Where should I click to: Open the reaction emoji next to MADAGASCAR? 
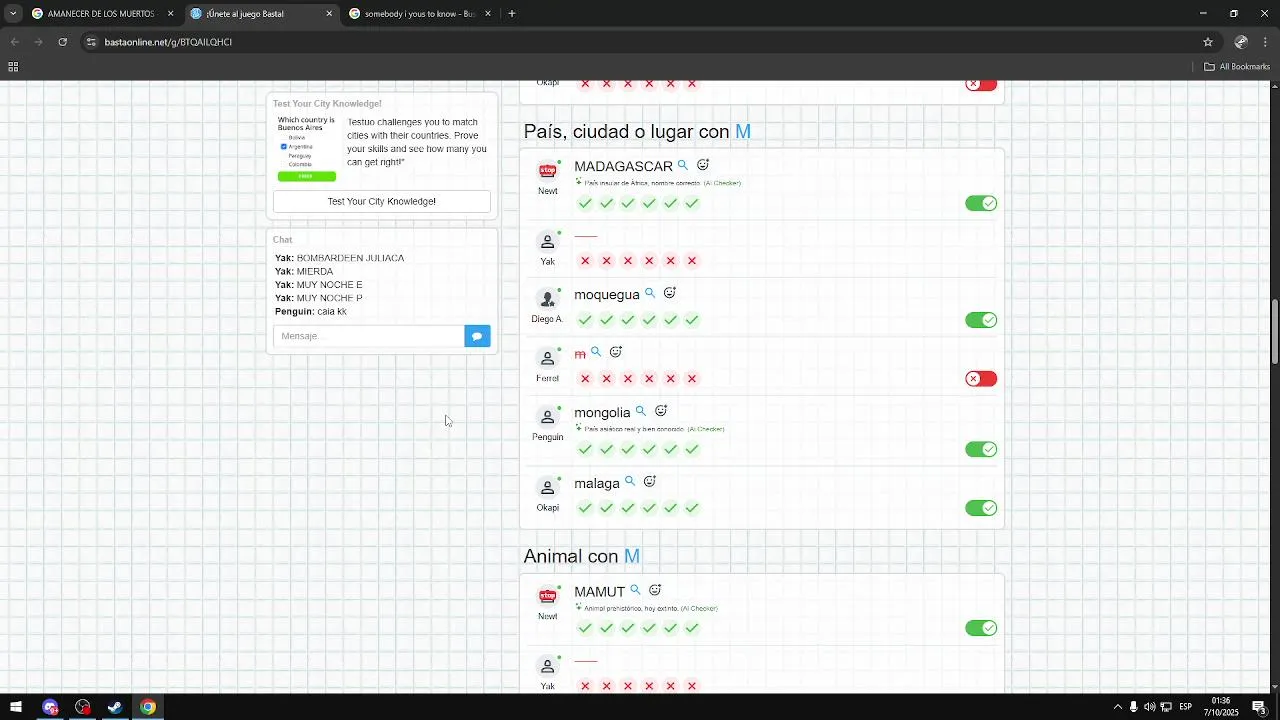pyautogui.click(x=703, y=165)
